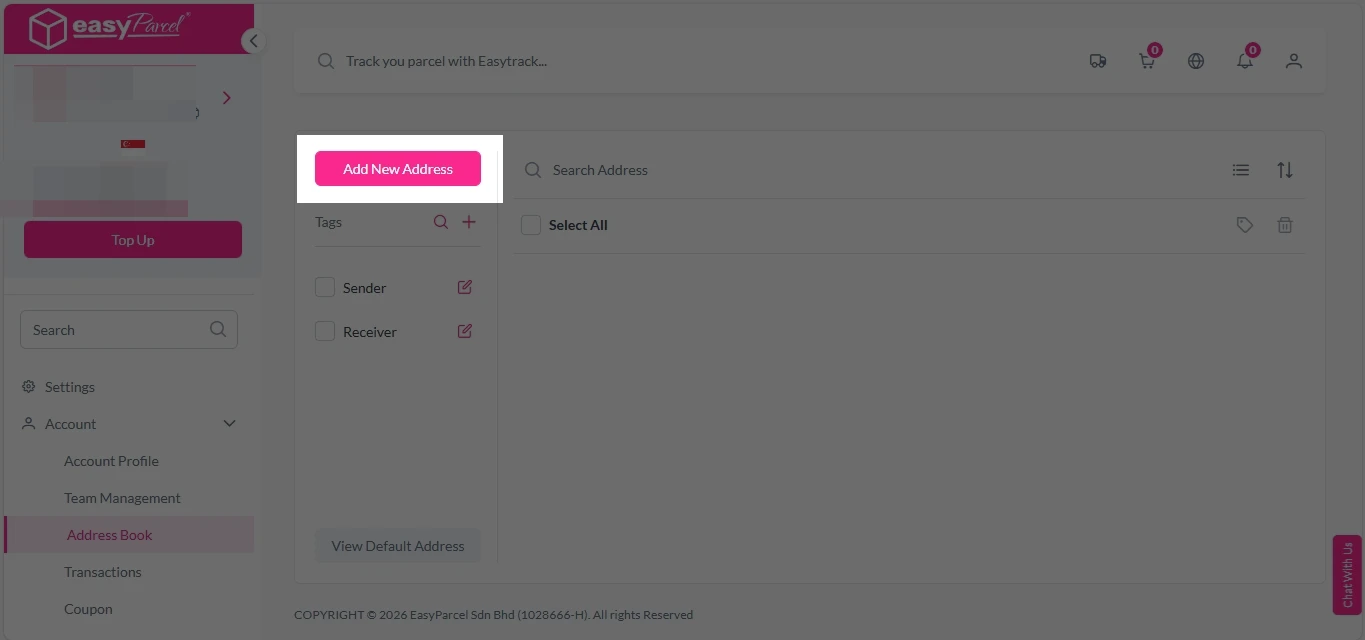Check the Sender tag checkbox

pyautogui.click(x=324, y=286)
